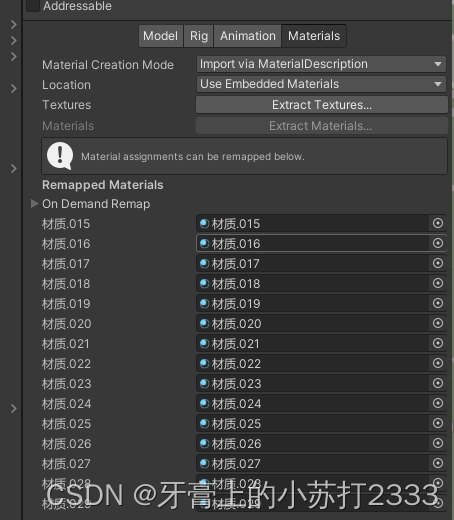
Task: Click the Remapped Materials heading
Action: (x=103, y=185)
